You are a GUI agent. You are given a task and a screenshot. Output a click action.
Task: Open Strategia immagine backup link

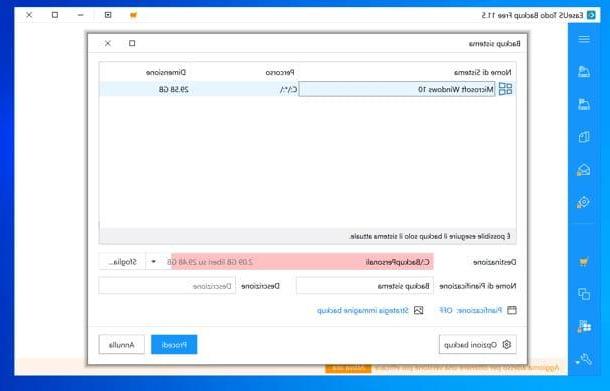(x=363, y=310)
